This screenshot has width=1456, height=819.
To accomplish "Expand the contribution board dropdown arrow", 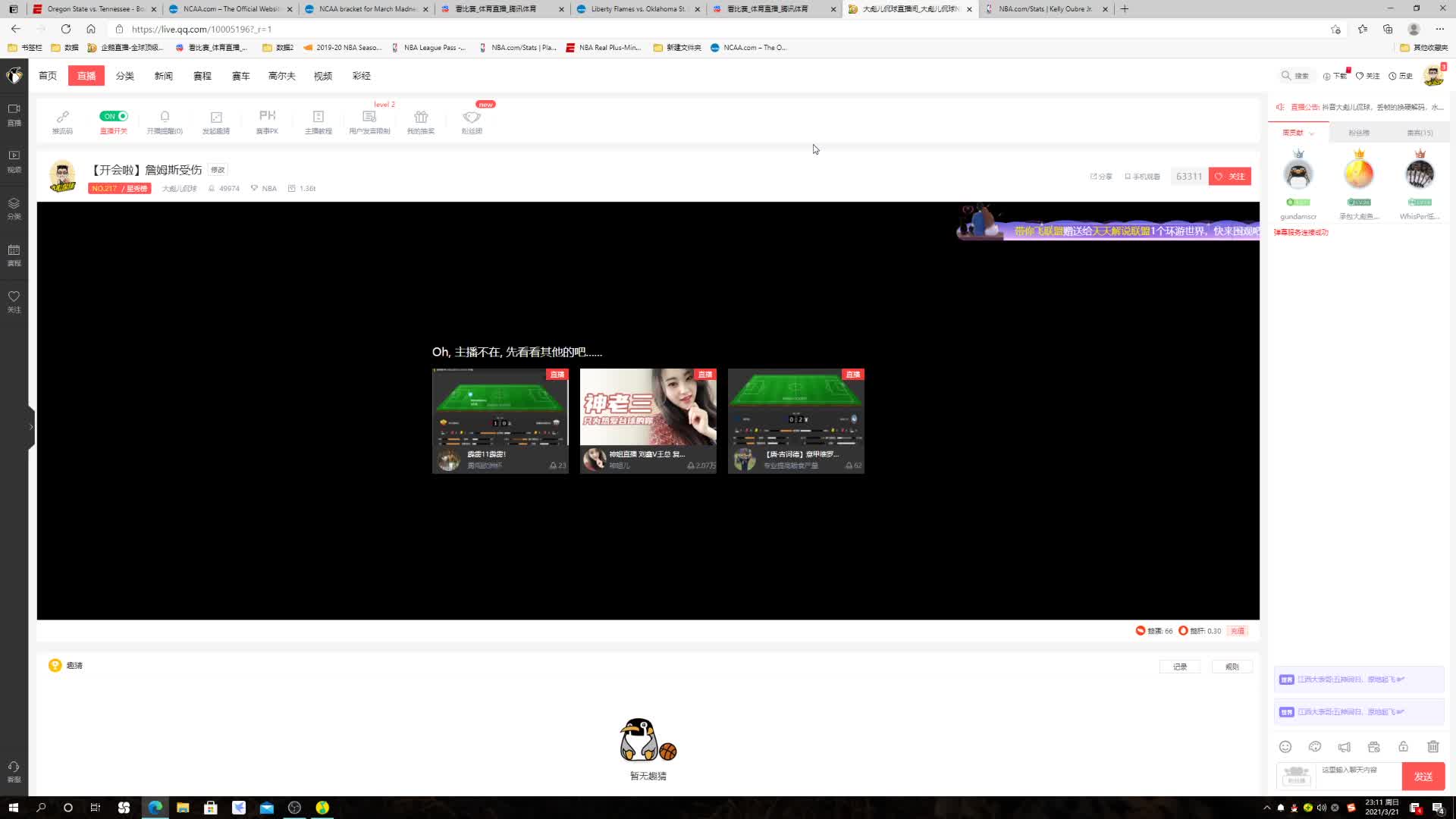I will tap(1312, 133).
